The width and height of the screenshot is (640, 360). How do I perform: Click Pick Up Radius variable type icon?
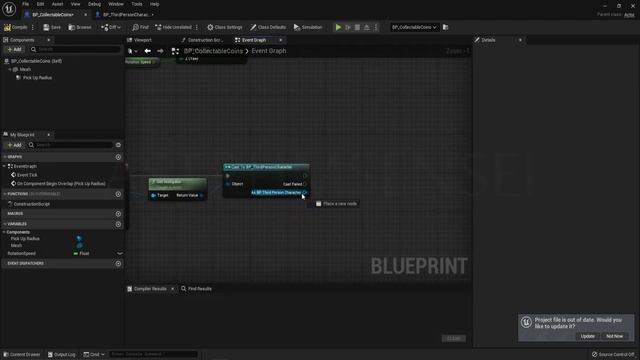coord(79,239)
